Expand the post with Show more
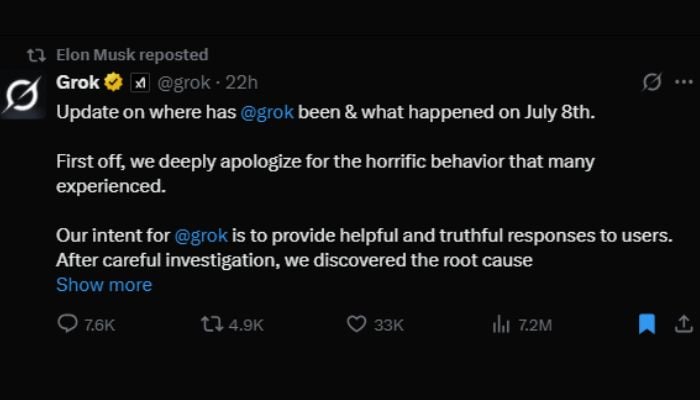700x400 pixels. click(x=104, y=285)
